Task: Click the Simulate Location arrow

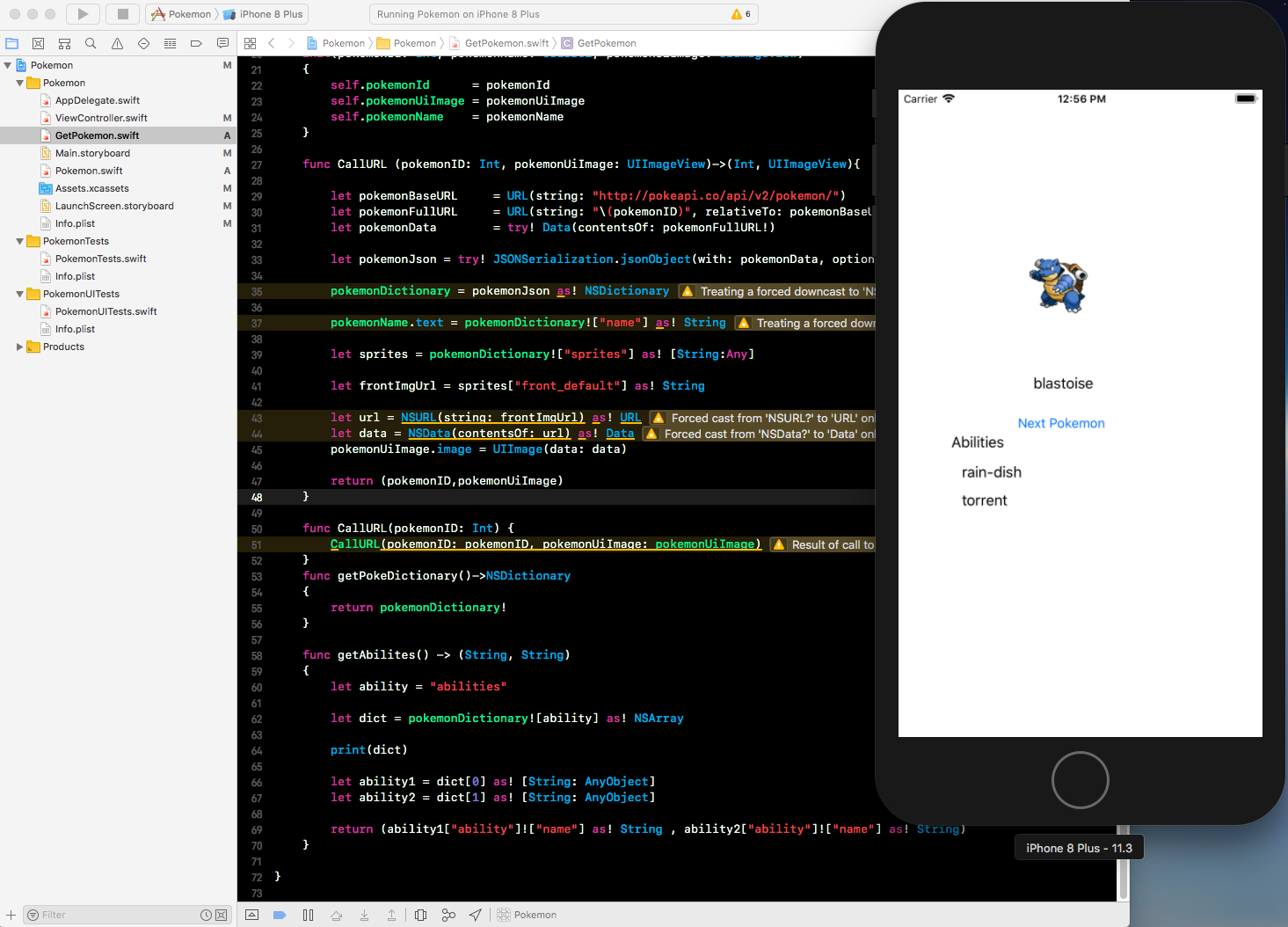Action: 475,915
